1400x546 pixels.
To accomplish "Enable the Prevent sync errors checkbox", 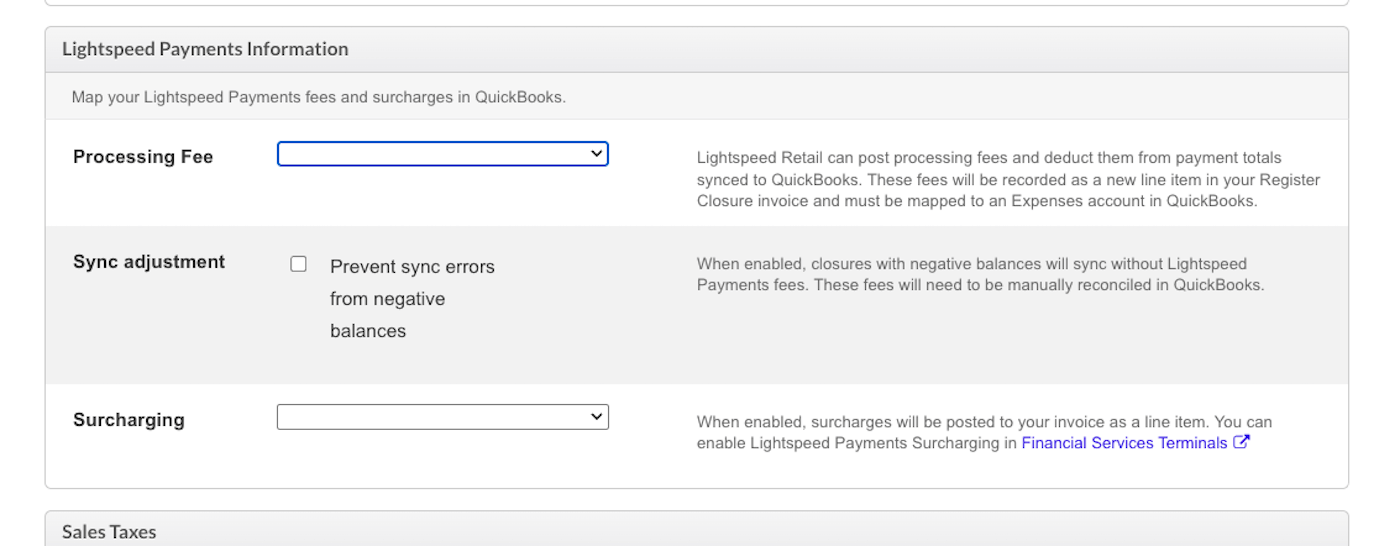I will (298, 264).
